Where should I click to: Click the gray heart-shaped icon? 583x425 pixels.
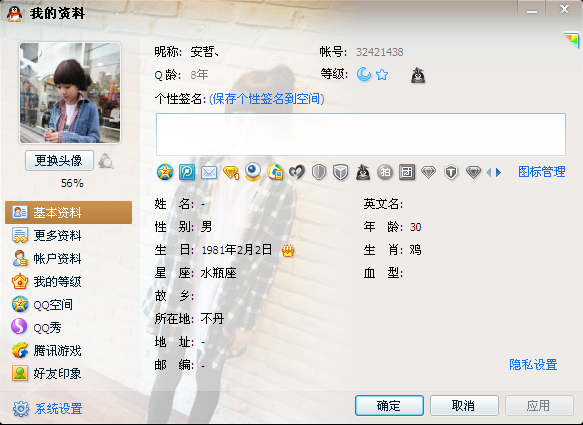coord(297,173)
